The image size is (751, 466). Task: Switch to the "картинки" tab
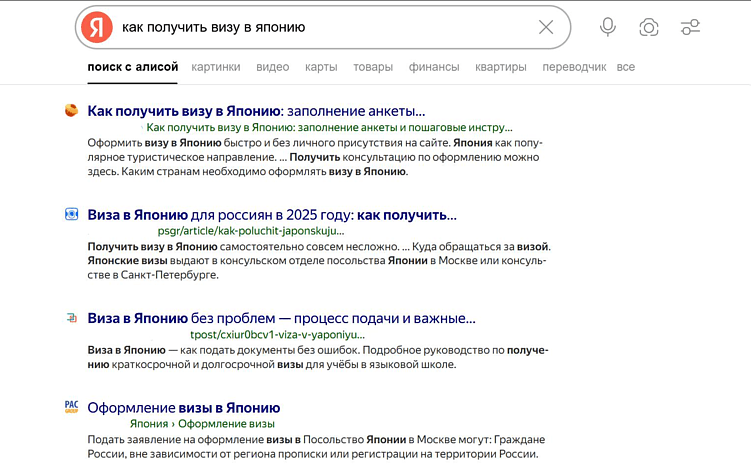pos(216,67)
